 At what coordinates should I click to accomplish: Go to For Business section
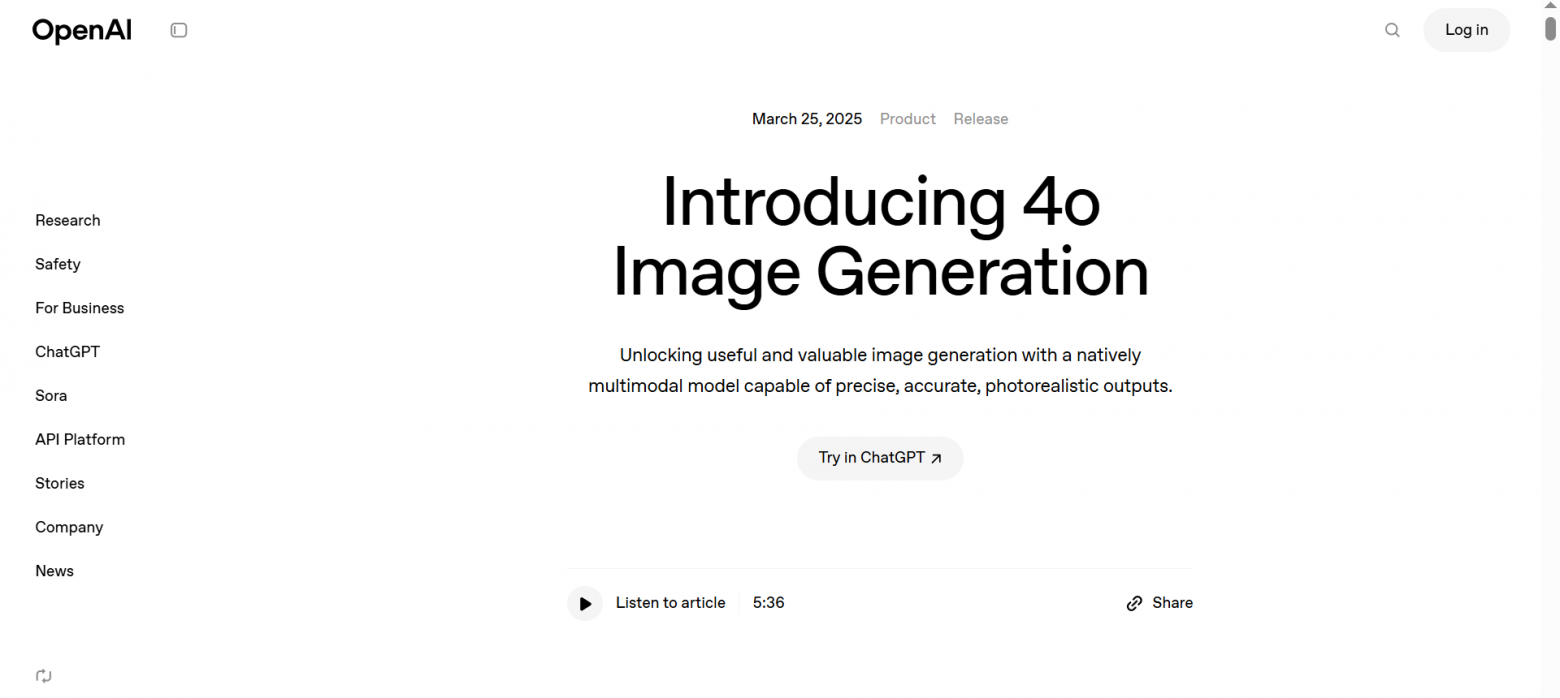[80, 308]
